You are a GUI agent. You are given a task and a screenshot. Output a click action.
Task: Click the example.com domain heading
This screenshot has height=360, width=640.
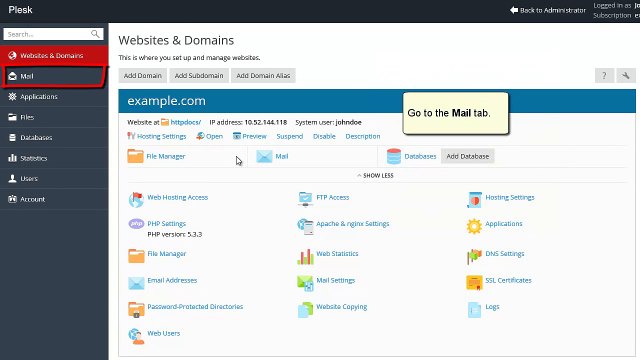[167, 101]
